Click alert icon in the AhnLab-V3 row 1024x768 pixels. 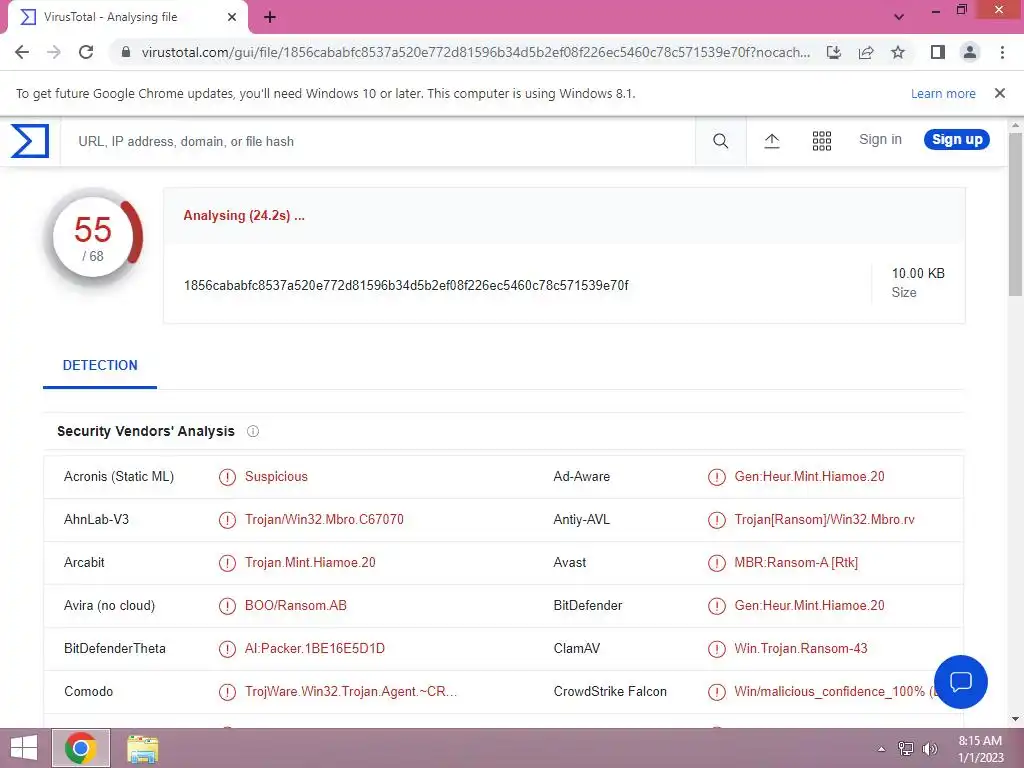click(227, 520)
